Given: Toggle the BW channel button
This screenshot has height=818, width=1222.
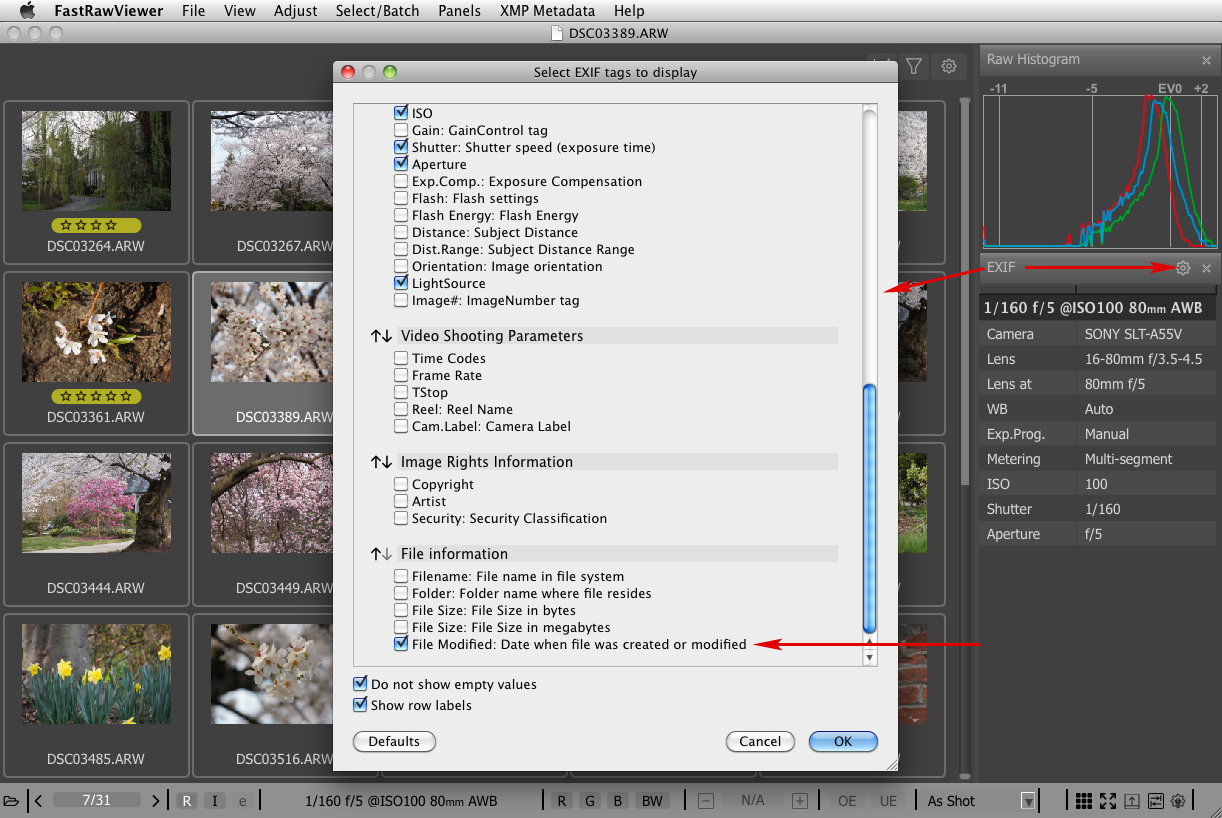Looking at the screenshot, I should [652, 801].
